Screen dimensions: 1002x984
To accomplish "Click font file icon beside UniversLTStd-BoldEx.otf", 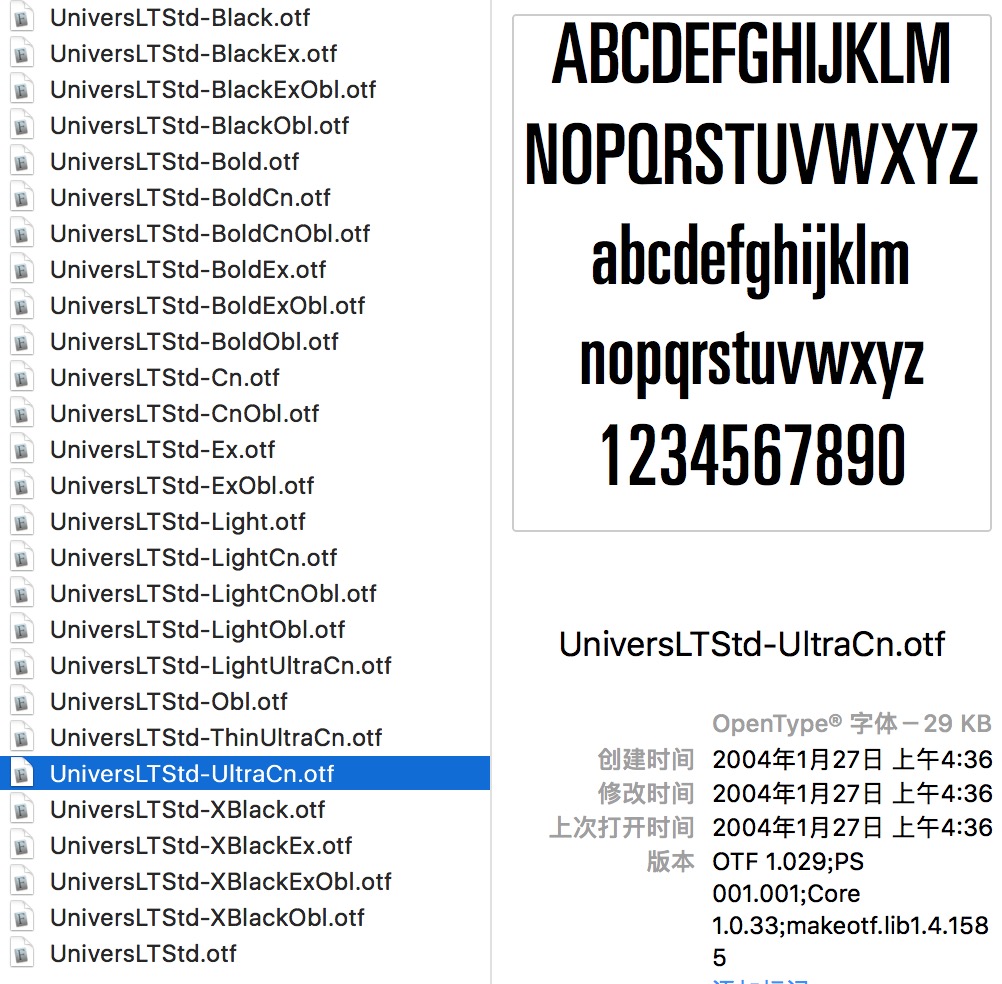I will tap(21, 270).
